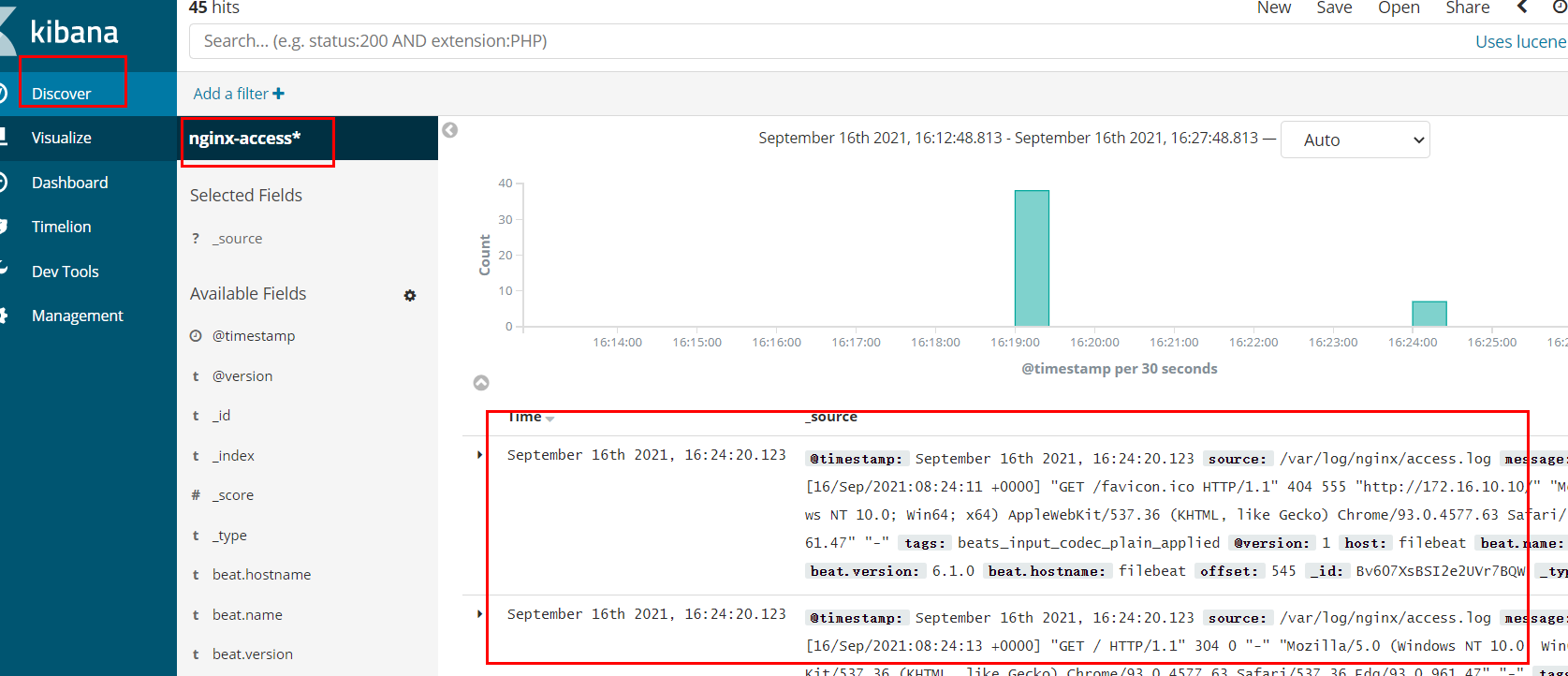The height and width of the screenshot is (676, 1568).
Task: Collapse the histogram chart with up arrow
Action: (481, 383)
